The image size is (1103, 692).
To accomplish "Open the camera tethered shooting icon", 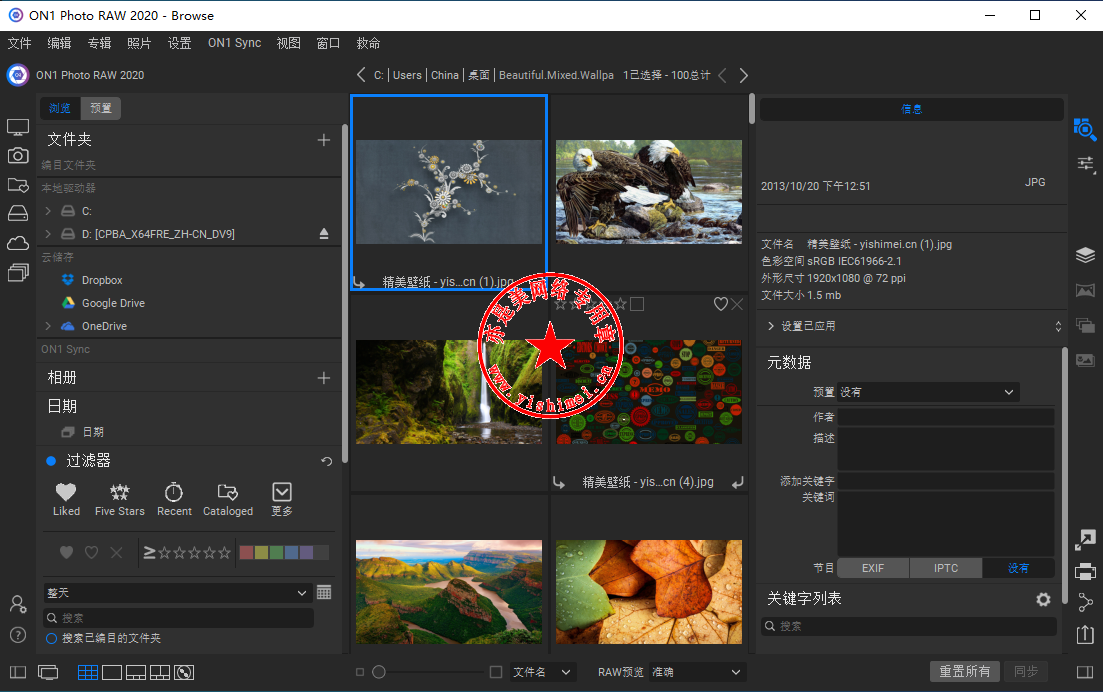I will pos(18,155).
